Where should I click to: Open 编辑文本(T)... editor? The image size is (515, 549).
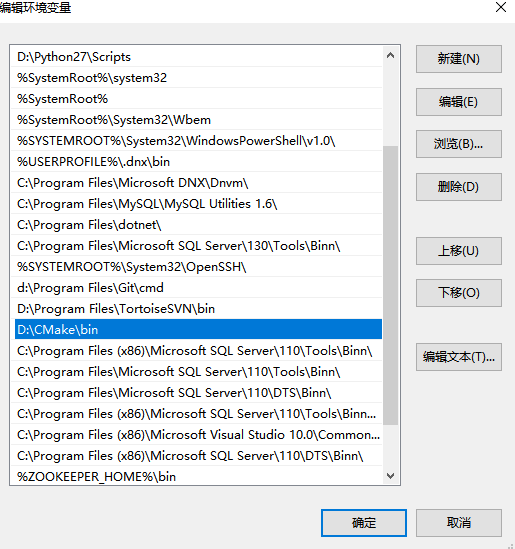[x=459, y=357]
